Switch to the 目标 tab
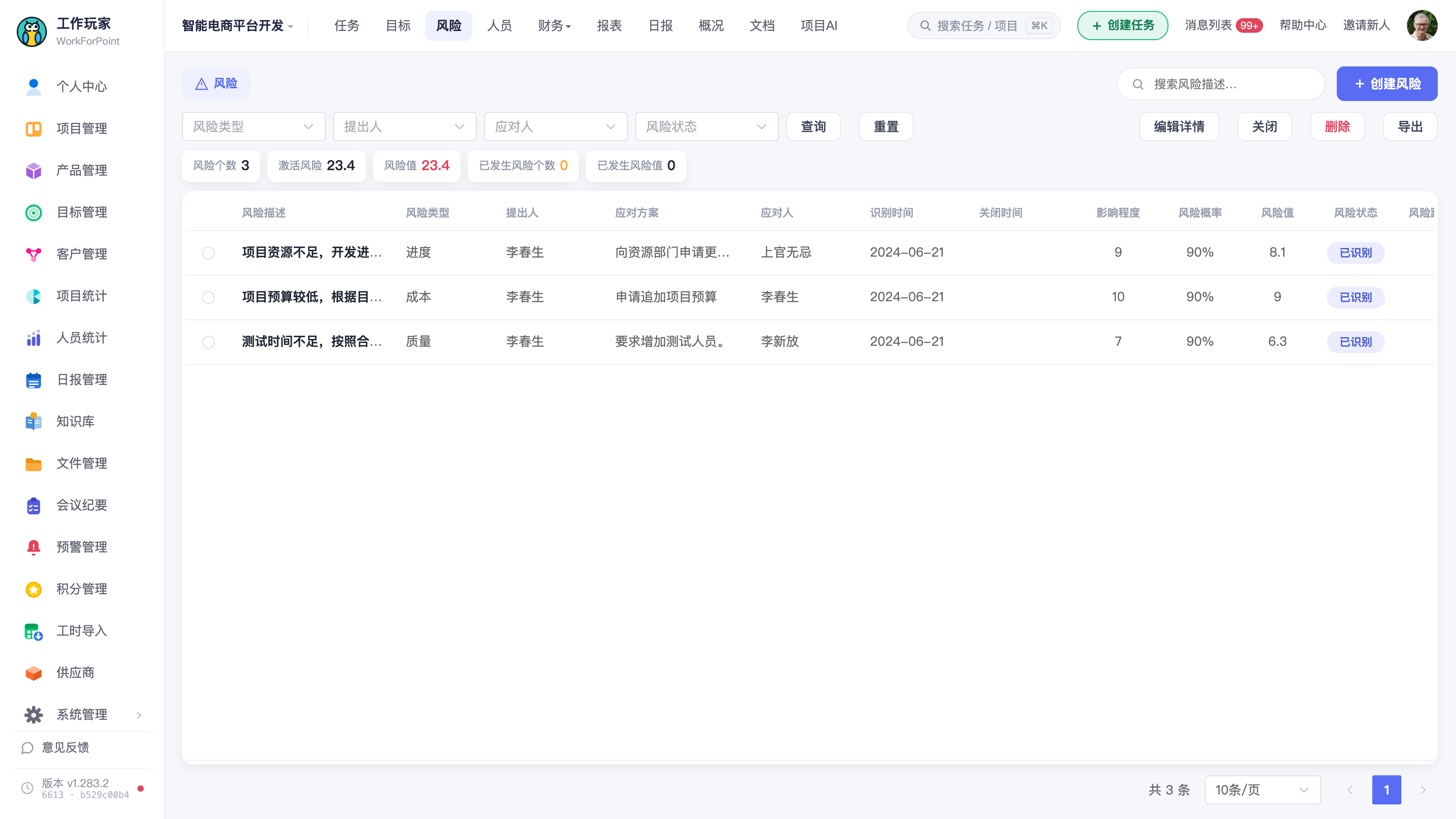 (x=398, y=25)
